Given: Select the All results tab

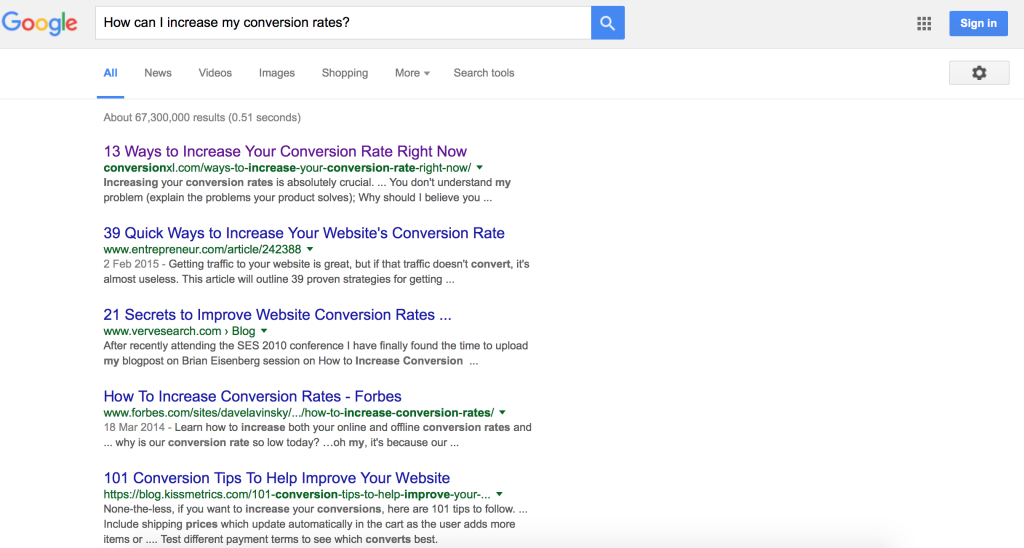Looking at the screenshot, I should point(110,73).
